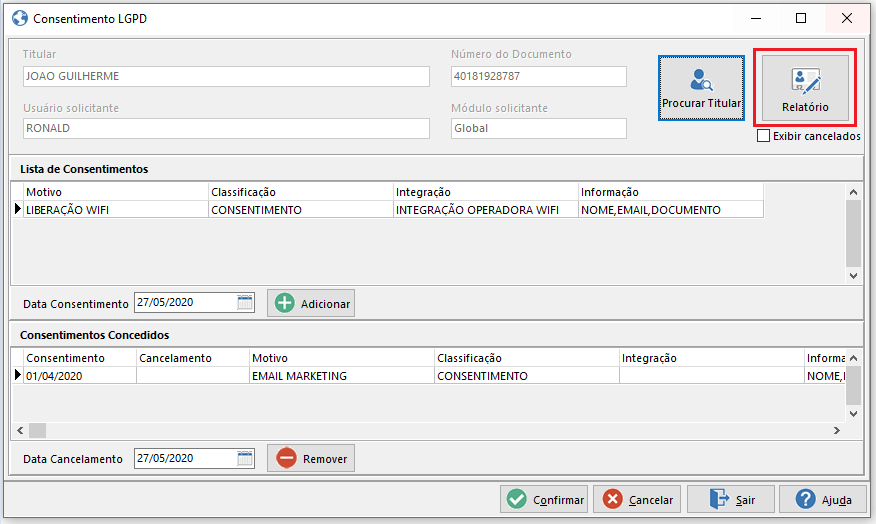The image size is (876, 524).
Task: Click the Cancelar button
Action: 637,499
